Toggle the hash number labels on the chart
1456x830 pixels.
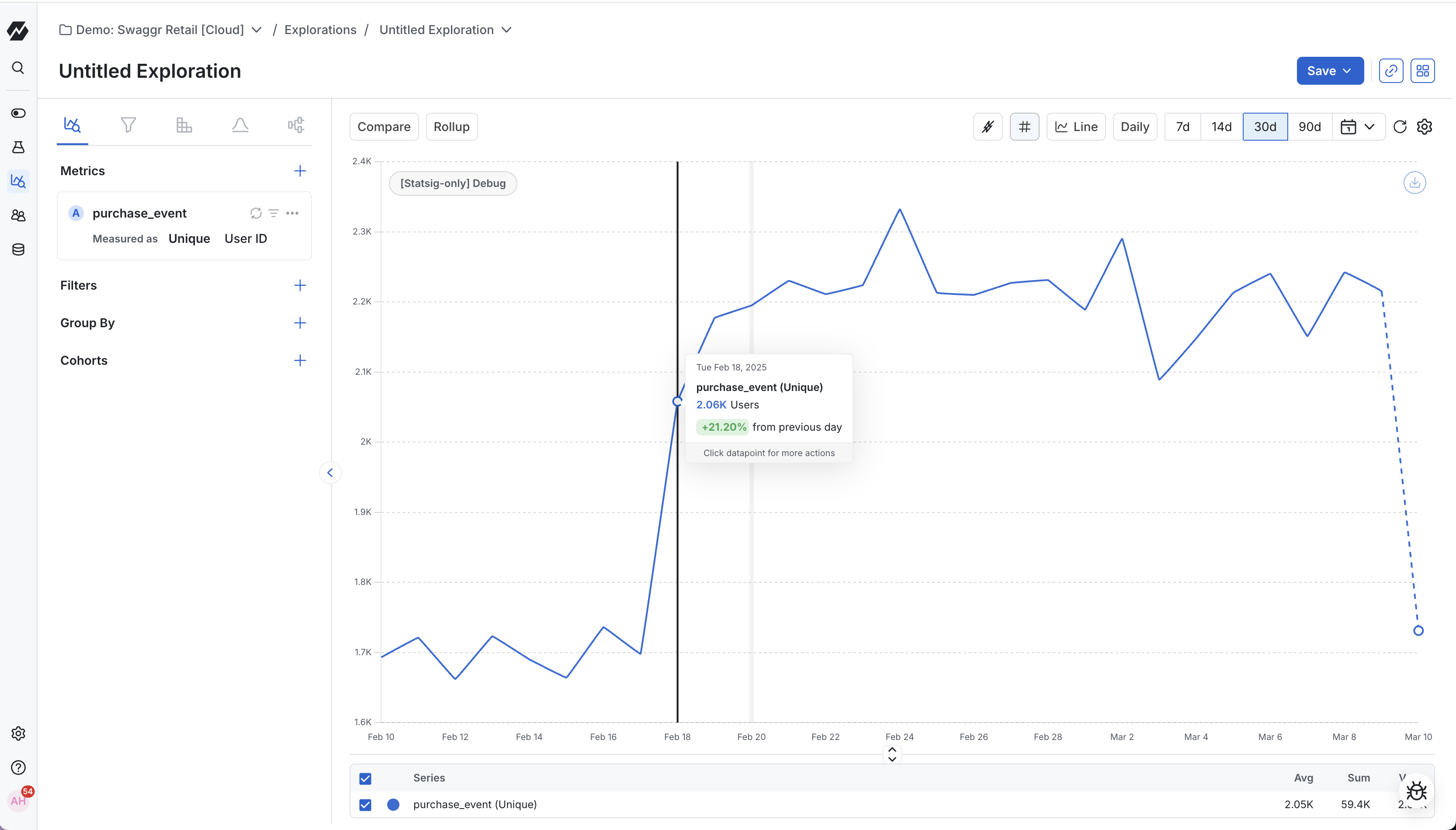[1024, 127]
